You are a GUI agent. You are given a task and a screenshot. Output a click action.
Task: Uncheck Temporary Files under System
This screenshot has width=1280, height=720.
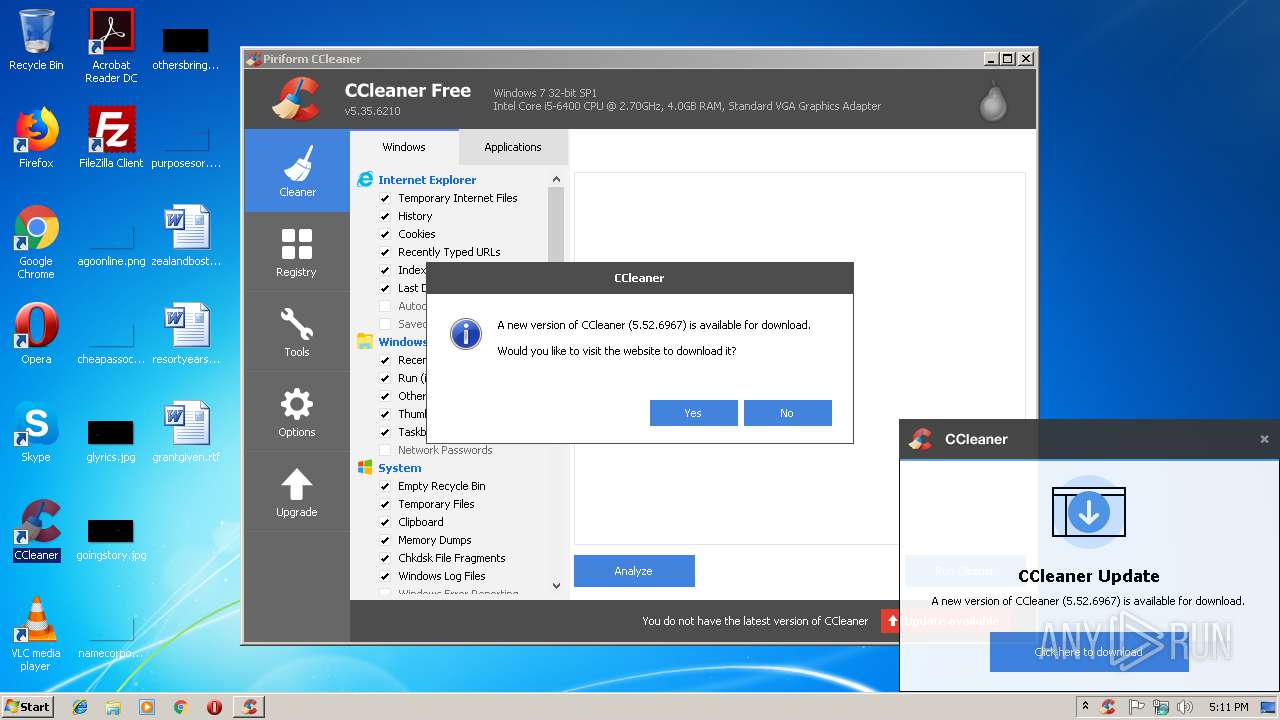tap(385, 504)
